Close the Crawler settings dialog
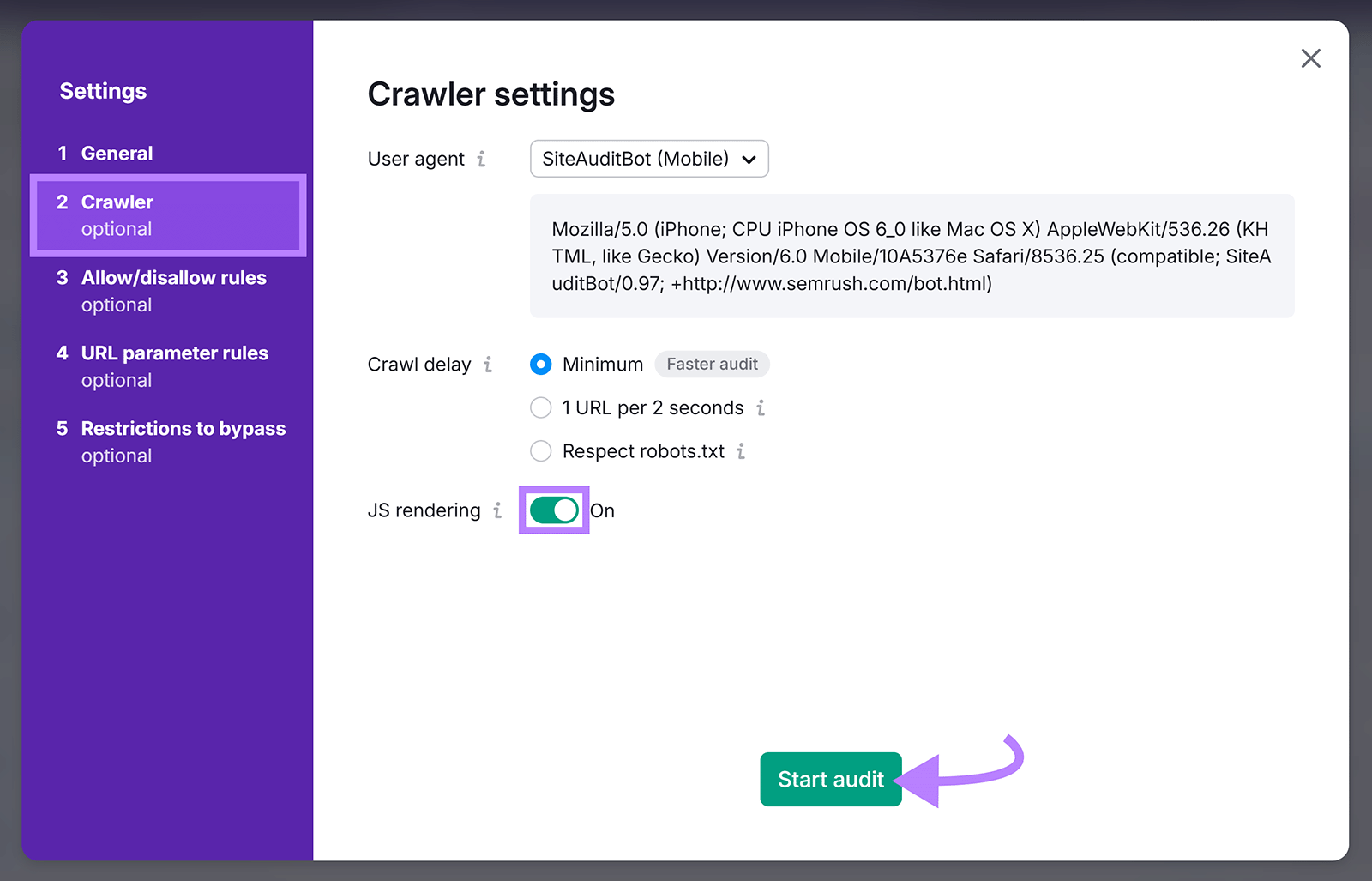This screenshot has height=881, width=1372. (1310, 58)
